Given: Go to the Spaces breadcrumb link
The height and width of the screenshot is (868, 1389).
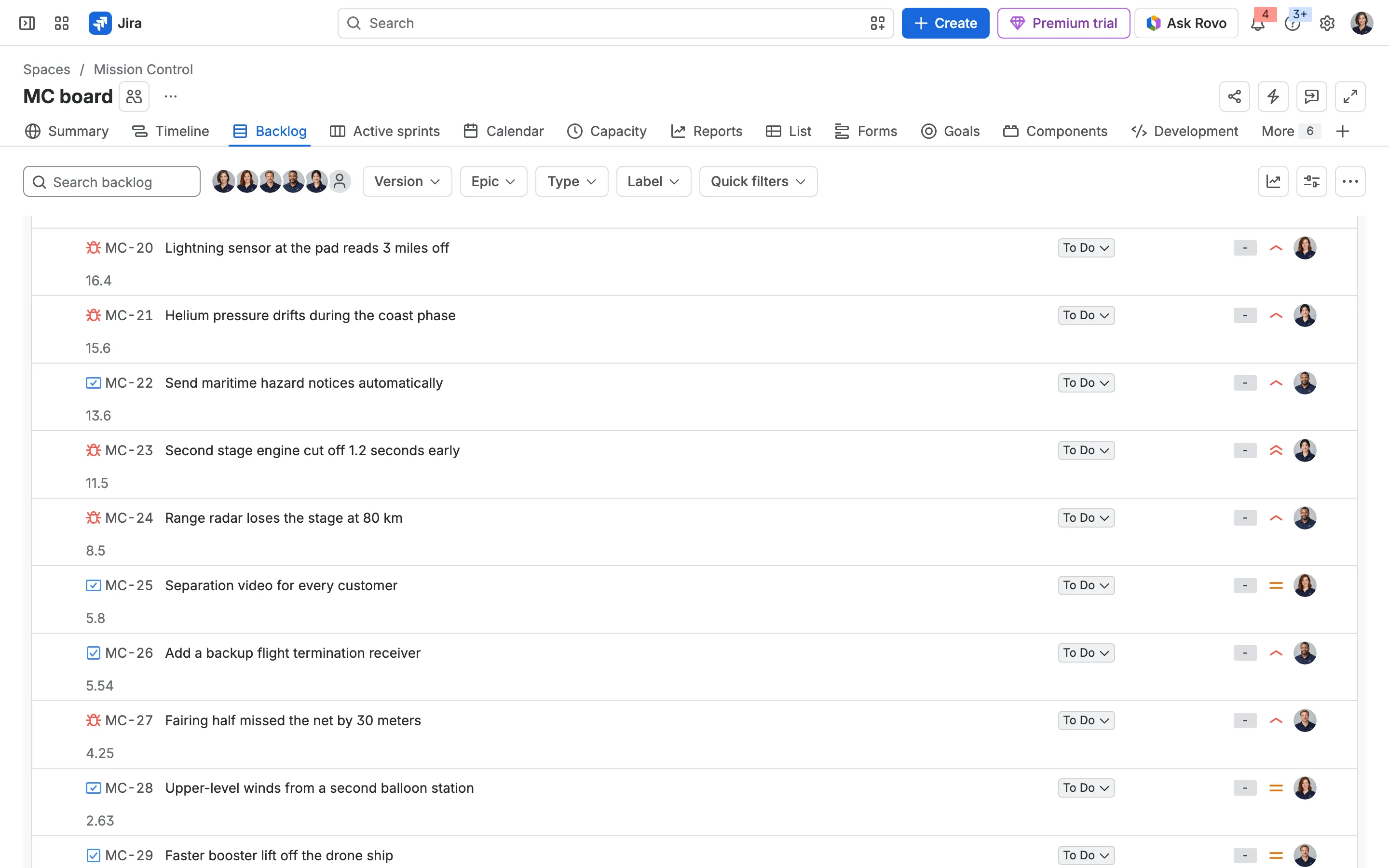Looking at the screenshot, I should [x=46, y=69].
